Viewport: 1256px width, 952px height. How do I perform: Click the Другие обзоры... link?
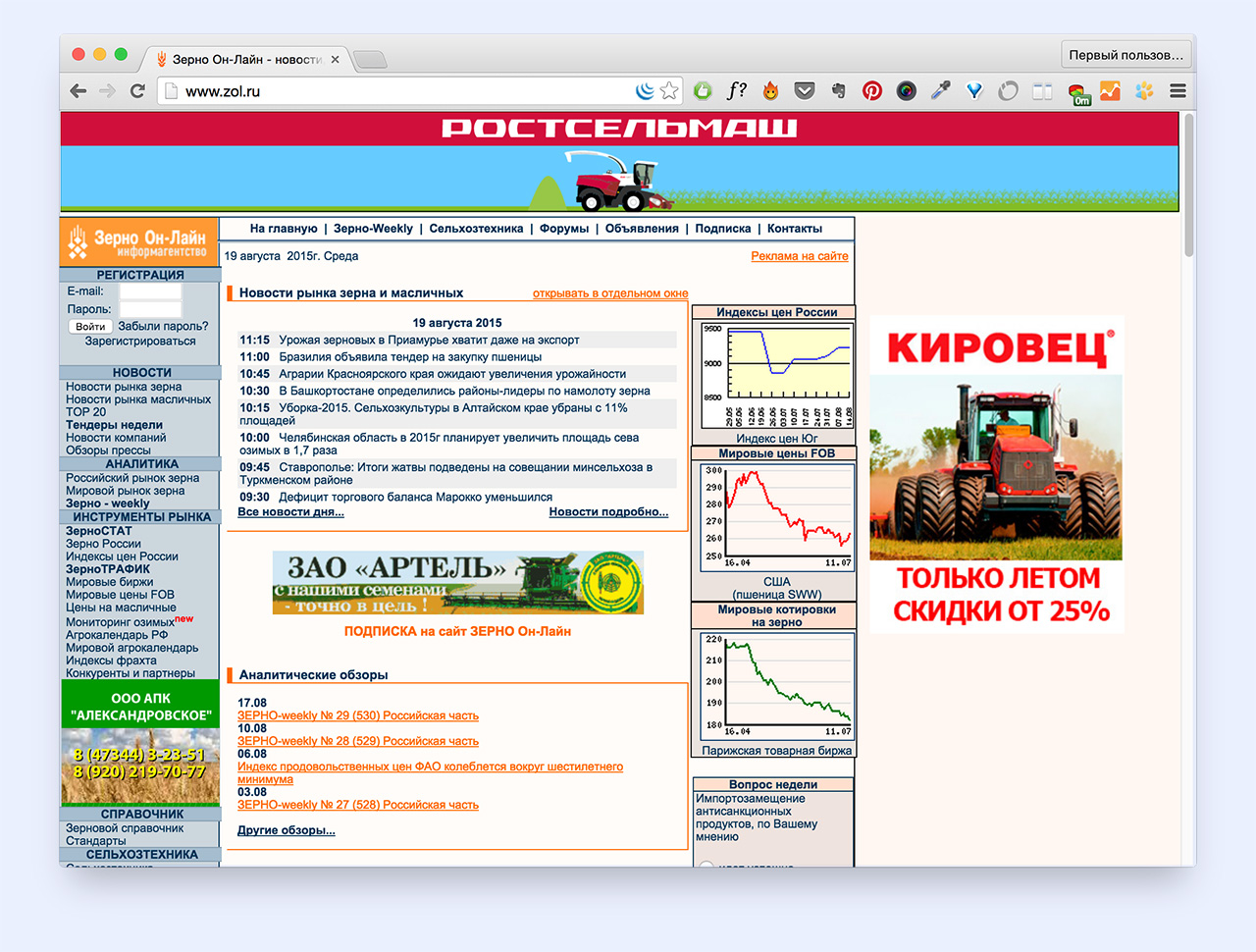pos(287,830)
